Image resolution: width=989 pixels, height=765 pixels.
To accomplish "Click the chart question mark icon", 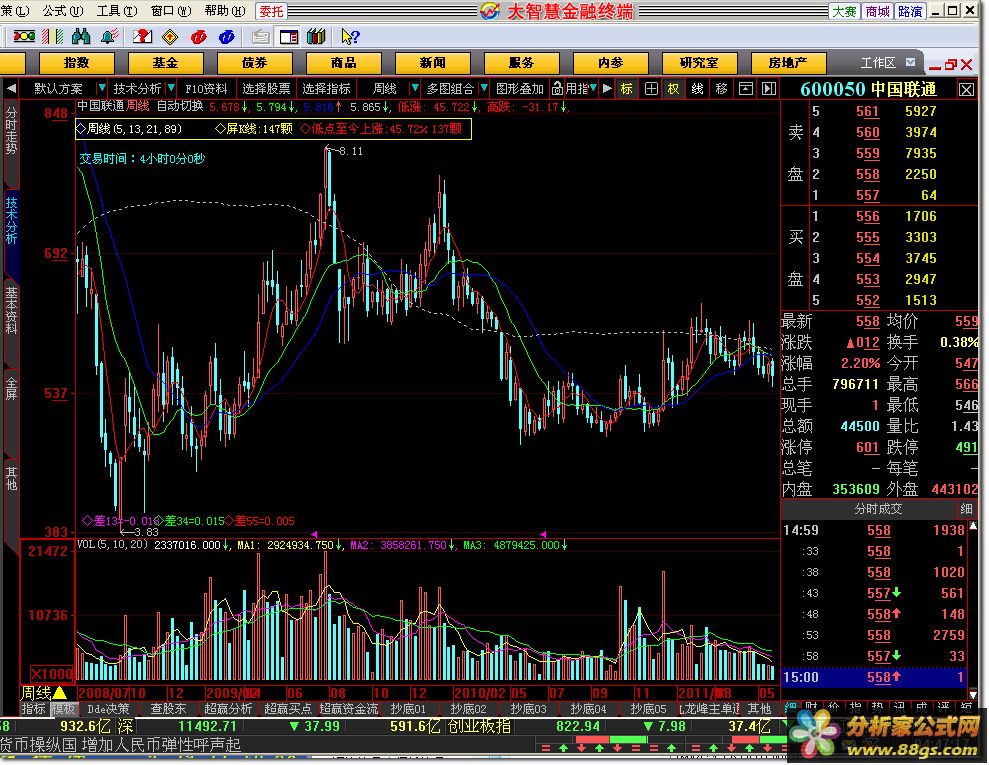I will coord(142,37).
